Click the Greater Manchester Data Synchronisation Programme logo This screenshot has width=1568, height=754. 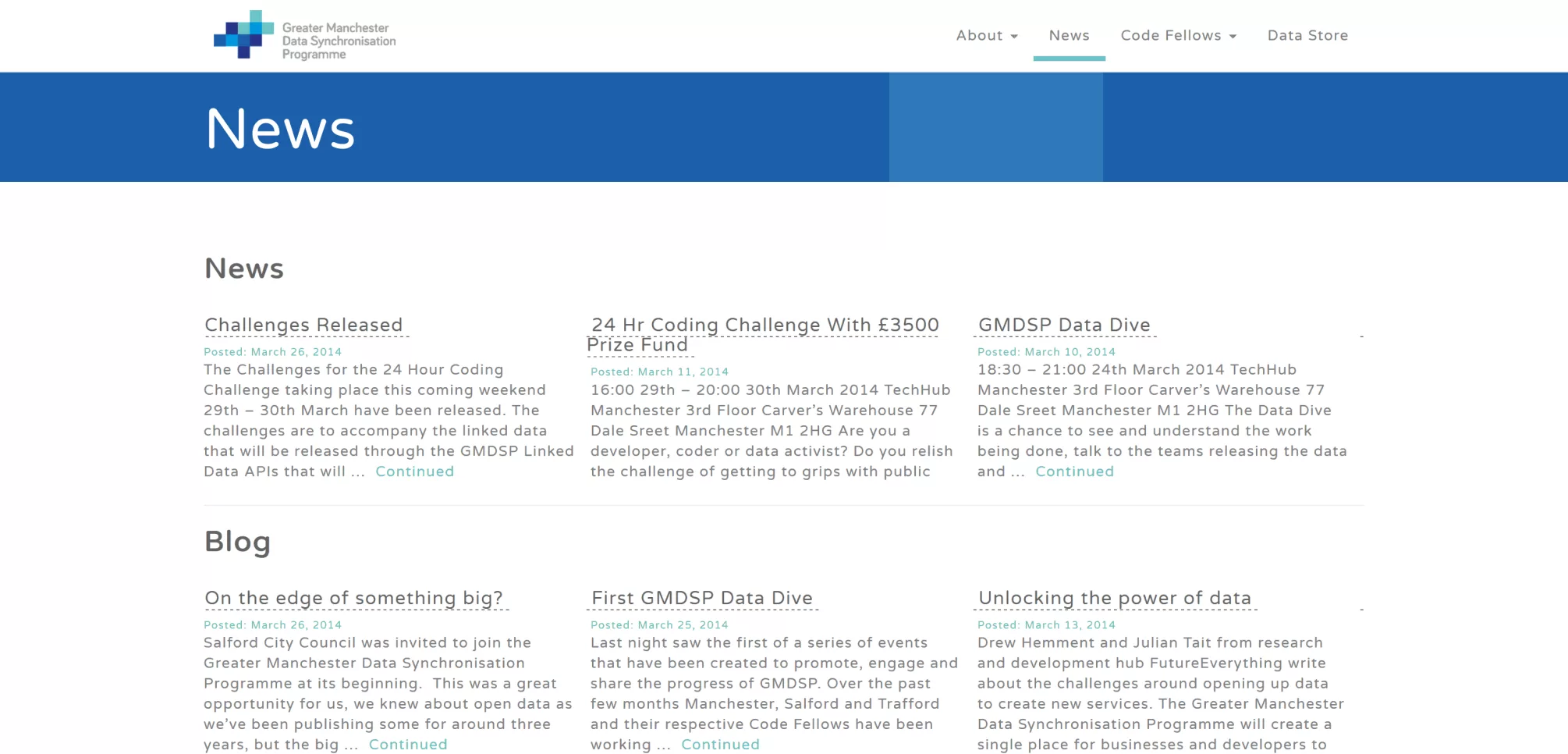(304, 36)
